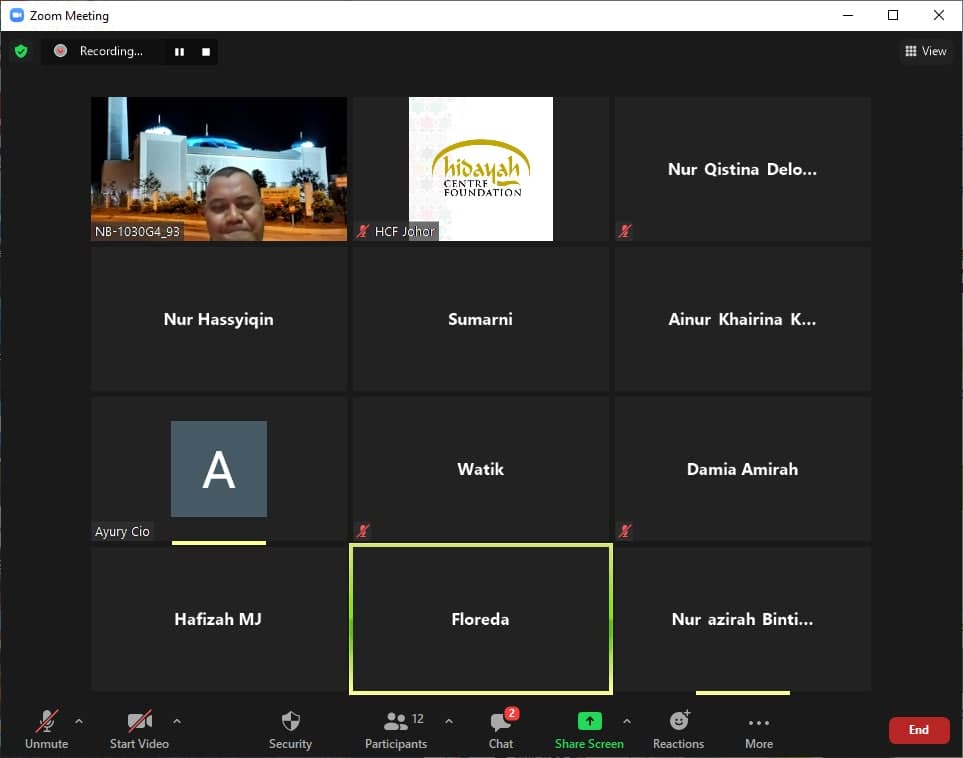
Task: Open the Chat panel
Action: click(501, 729)
